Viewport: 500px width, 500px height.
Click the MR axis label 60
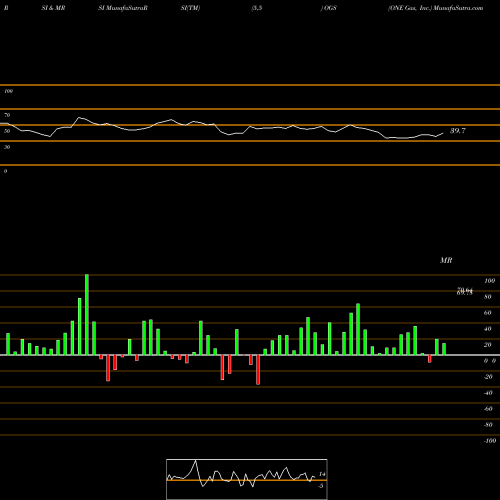pyautogui.click(x=488, y=313)
